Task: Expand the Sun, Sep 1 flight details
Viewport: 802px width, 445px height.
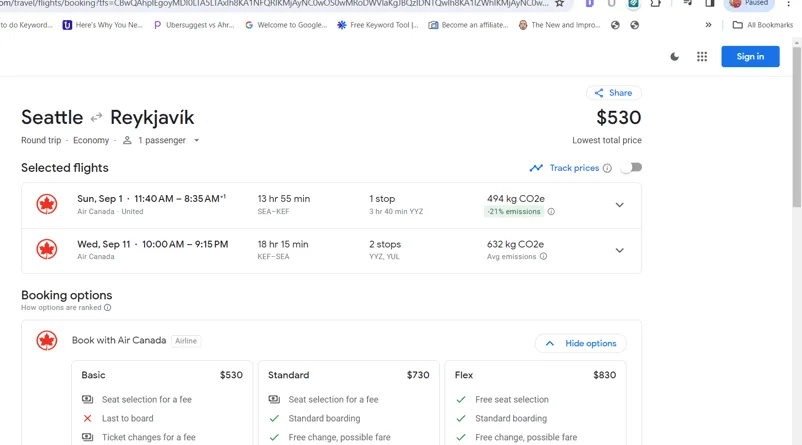Action: click(619, 205)
